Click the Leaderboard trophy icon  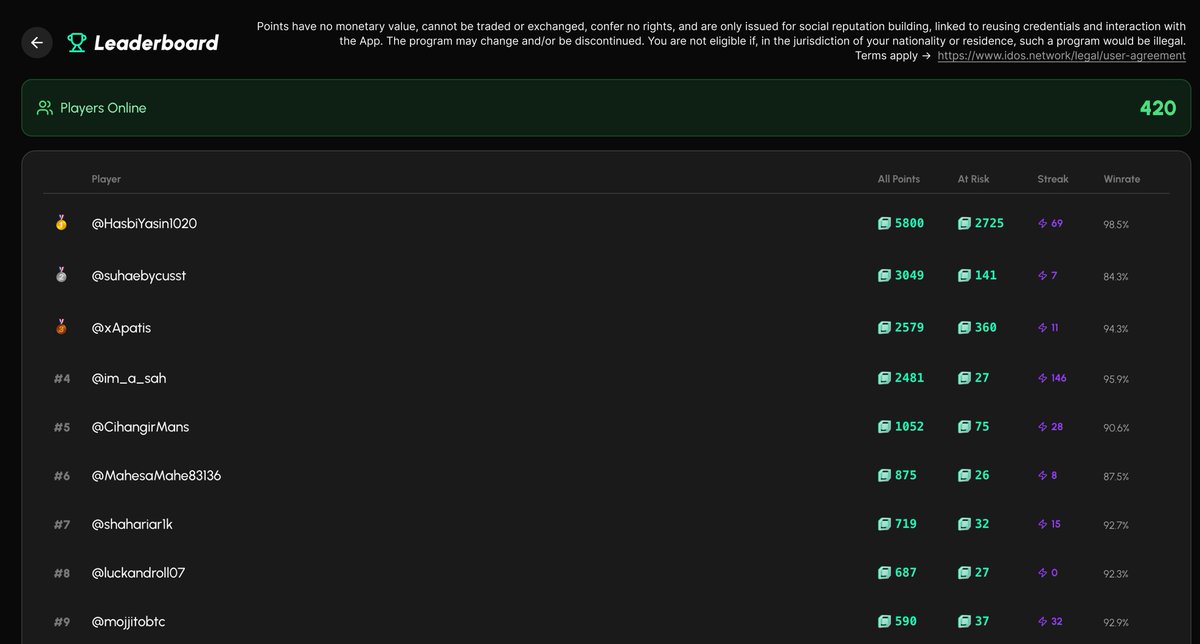click(76, 42)
